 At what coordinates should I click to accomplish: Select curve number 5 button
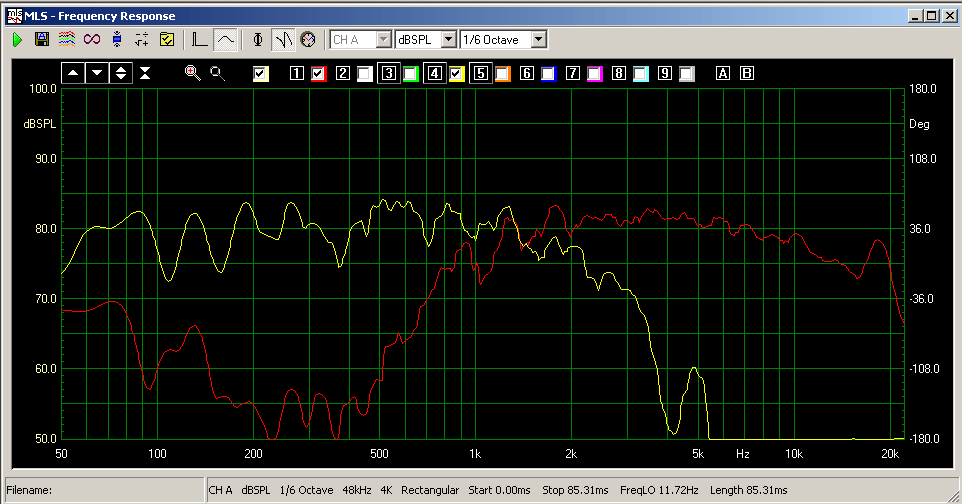[481, 73]
